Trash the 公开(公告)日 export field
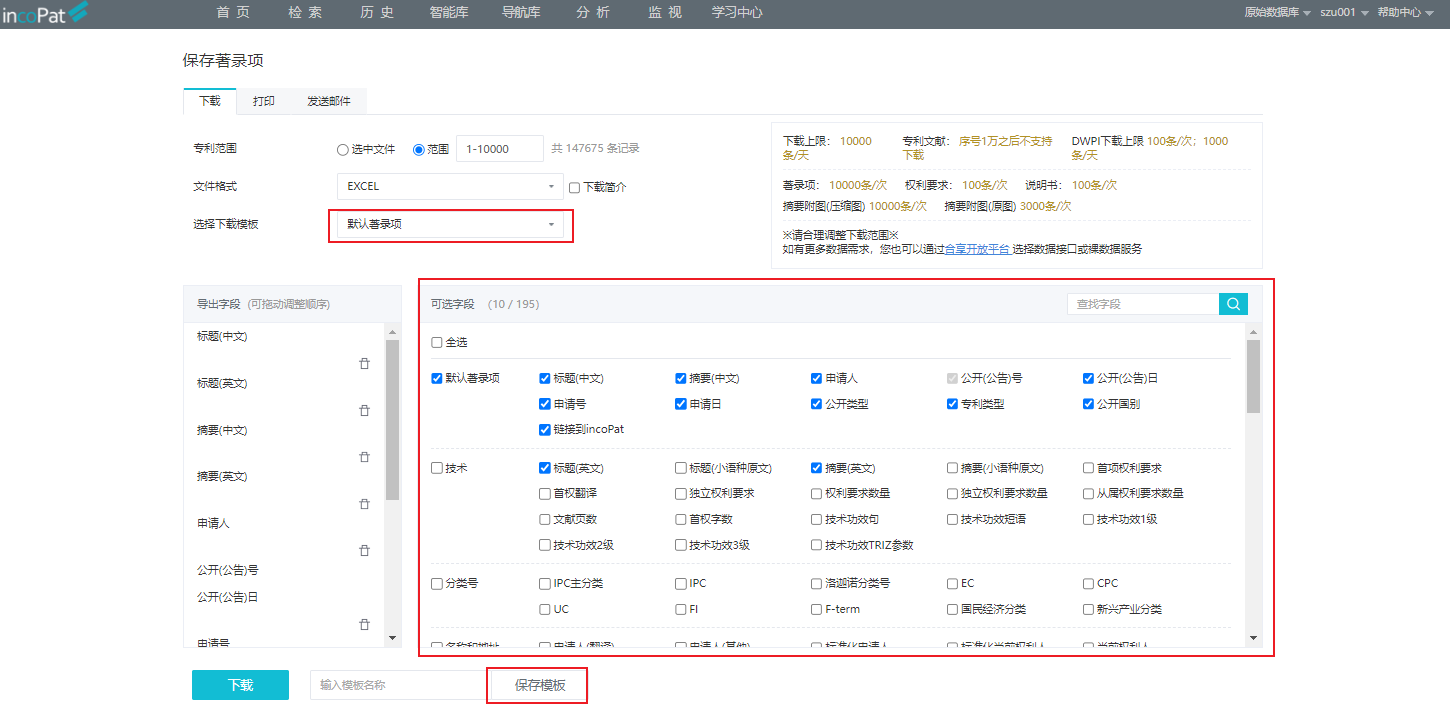 pyautogui.click(x=364, y=624)
